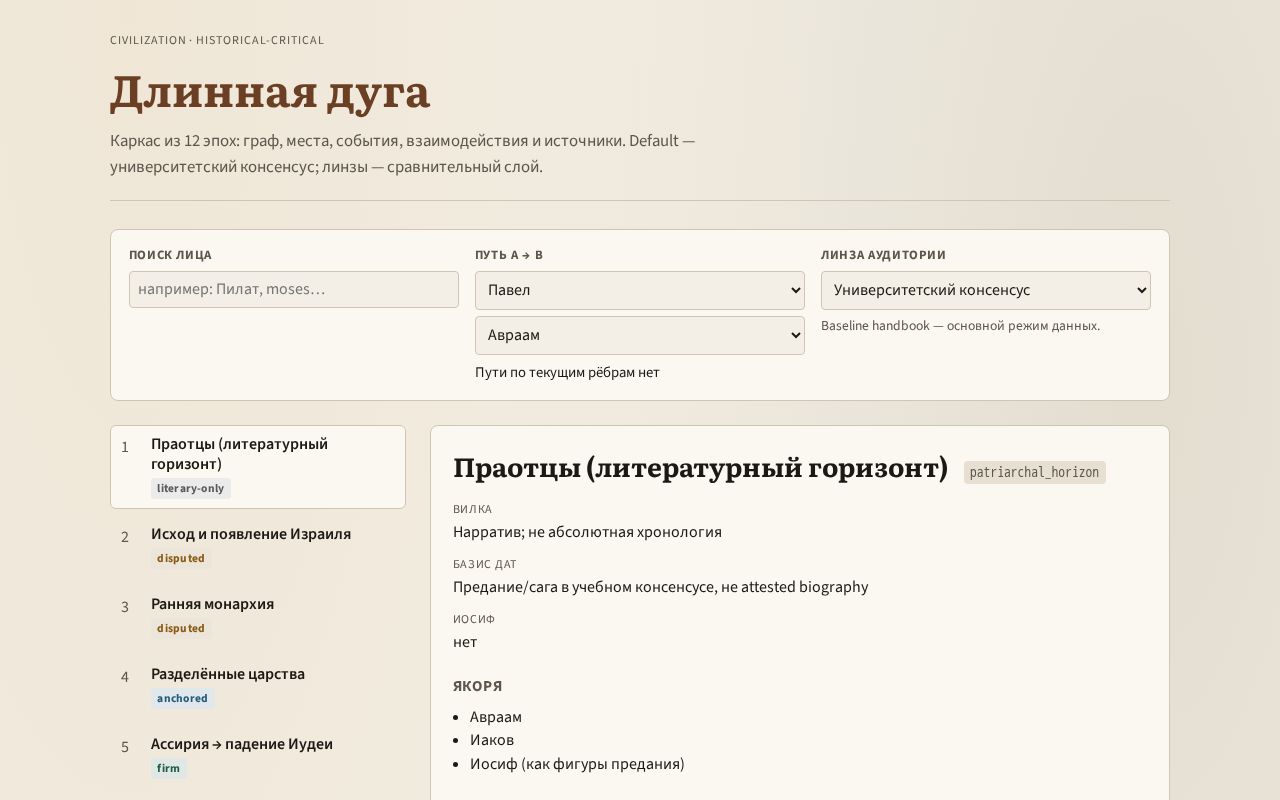Click the disputed badge under Ранняя монархия
1280x800 pixels.
pos(181,628)
